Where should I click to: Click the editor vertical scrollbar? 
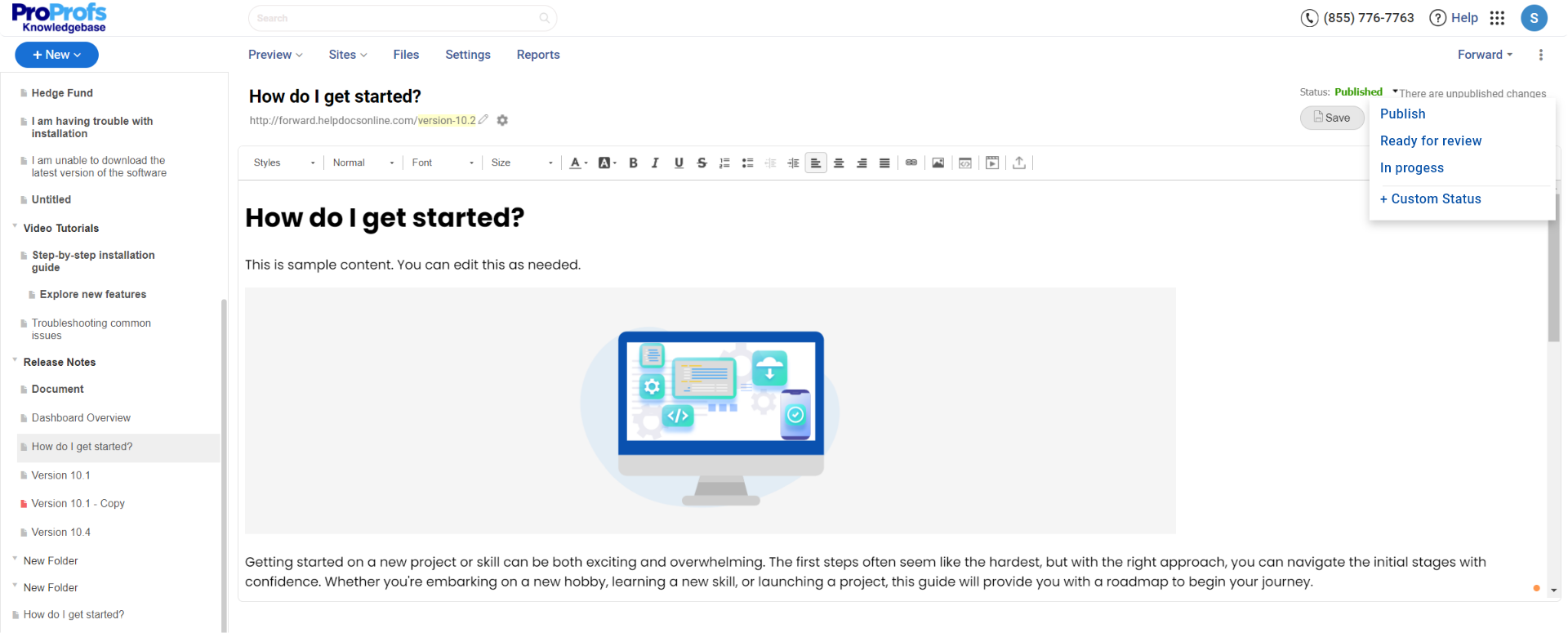coord(1554,268)
